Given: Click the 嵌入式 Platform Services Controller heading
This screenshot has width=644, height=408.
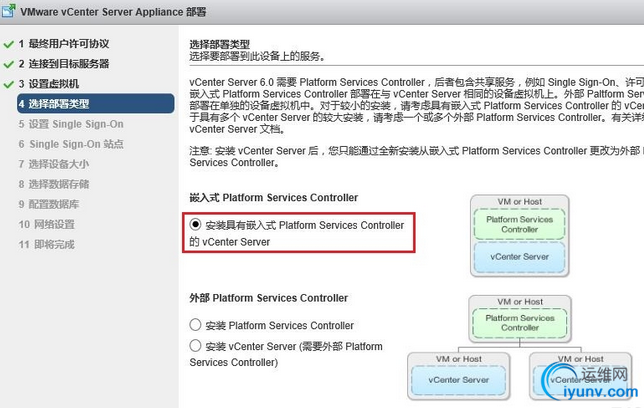Looking at the screenshot, I should click(x=274, y=198).
